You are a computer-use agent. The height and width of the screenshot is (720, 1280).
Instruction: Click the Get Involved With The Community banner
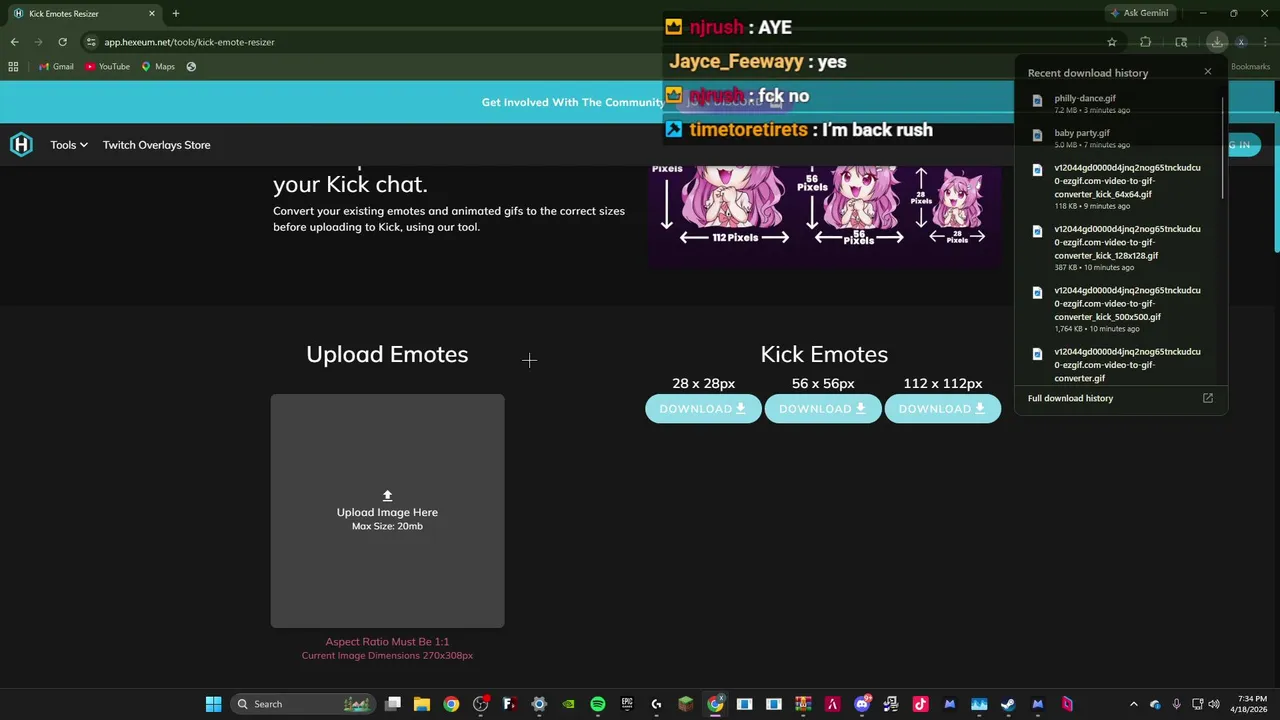572,102
